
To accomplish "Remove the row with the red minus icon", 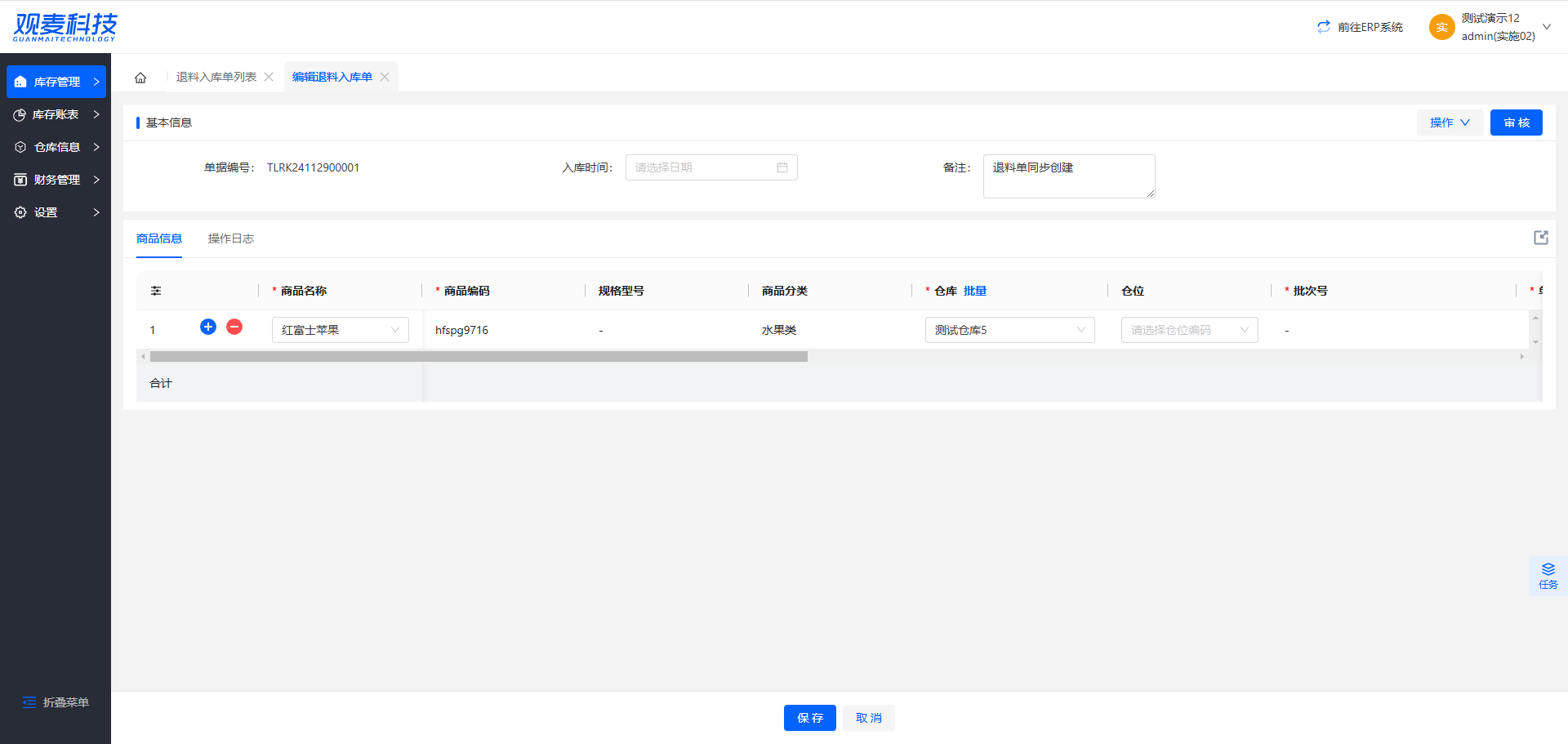I will [234, 327].
